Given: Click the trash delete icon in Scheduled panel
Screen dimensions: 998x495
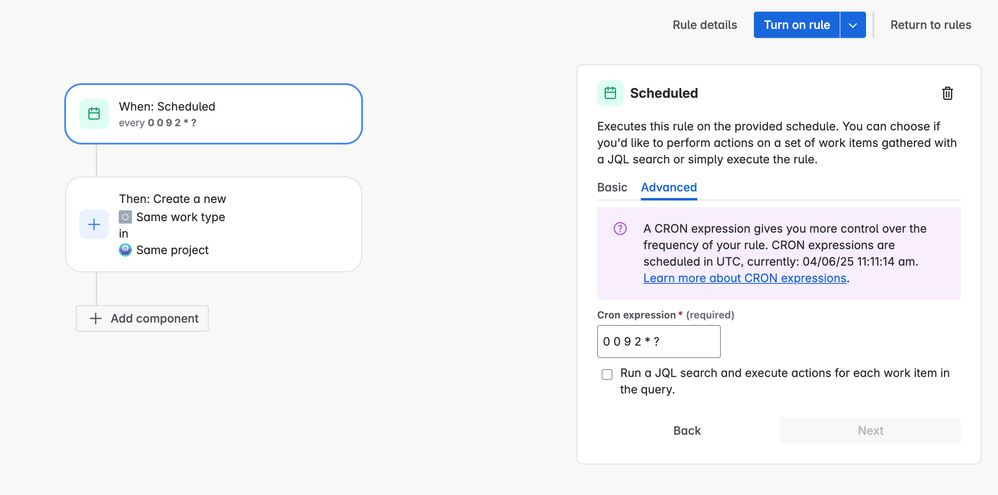Looking at the screenshot, I should [x=947, y=93].
